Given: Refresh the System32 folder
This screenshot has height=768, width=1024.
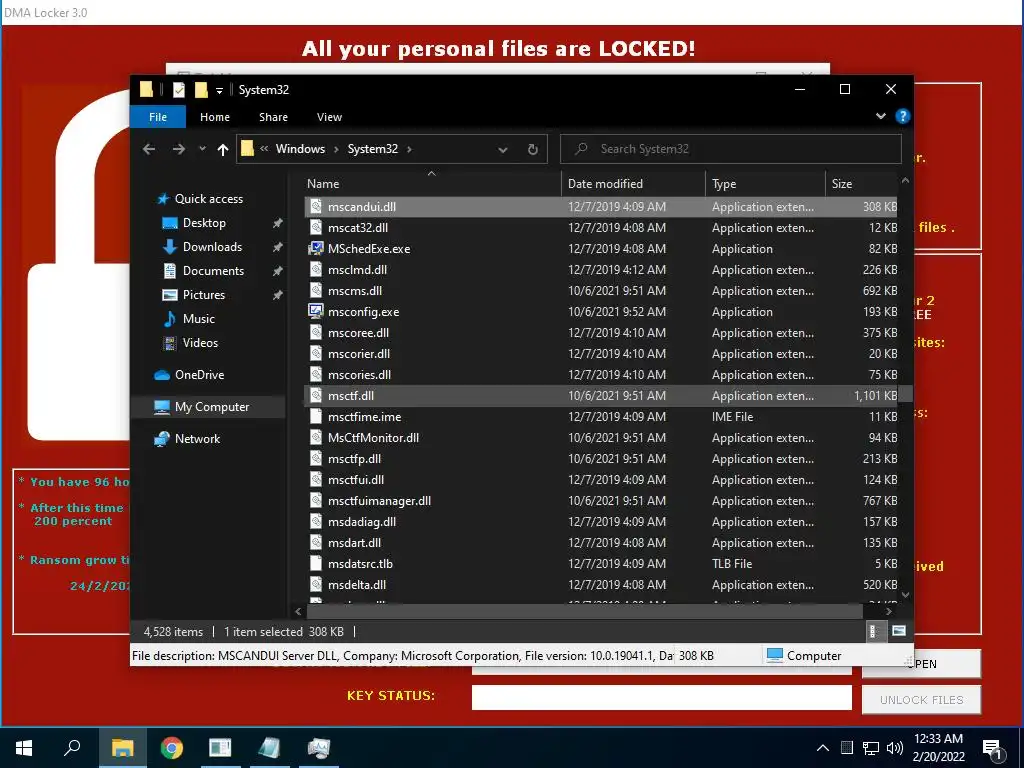Looking at the screenshot, I should (x=533, y=150).
